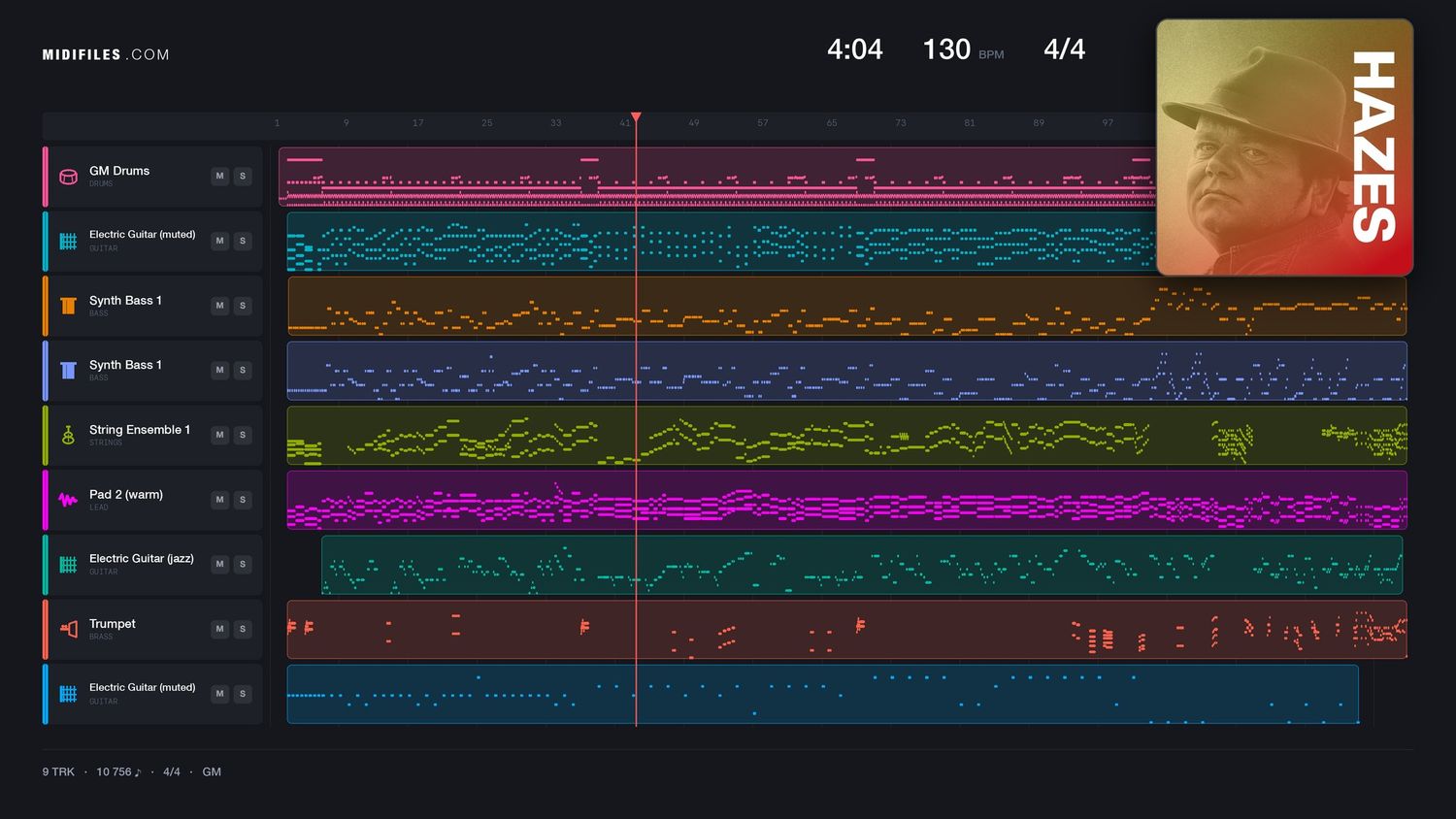Solo the GM Drums track

(x=243, y=177)
